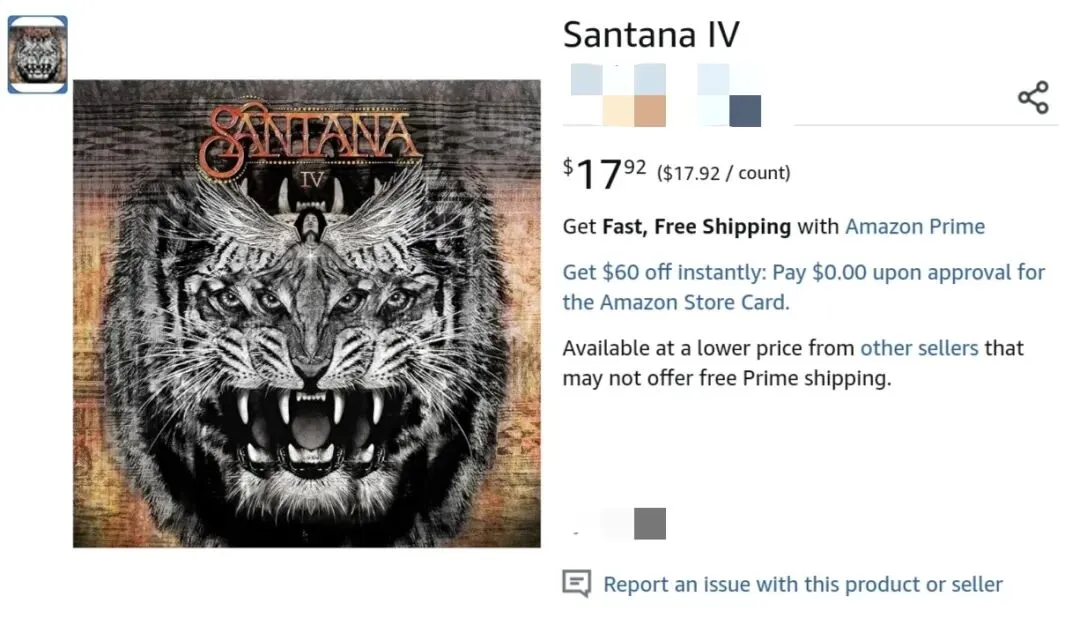Click the "may not offer free Prime shipping" text
Image resolution: width=1080 pixels, height=618 pixels.
point(726,378)
